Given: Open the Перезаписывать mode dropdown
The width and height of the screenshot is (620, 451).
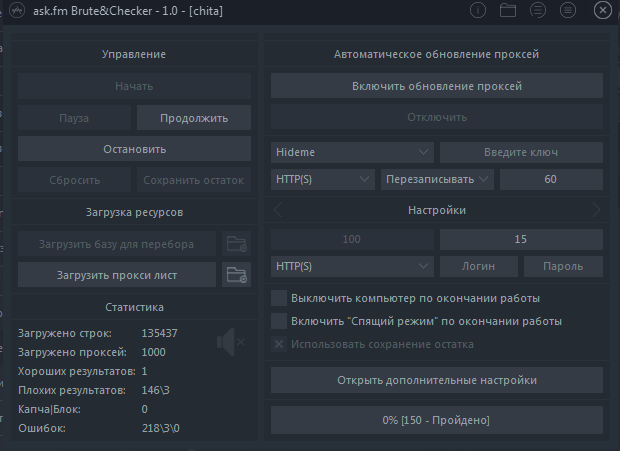Looking at the screenshot, I should 437,179.
